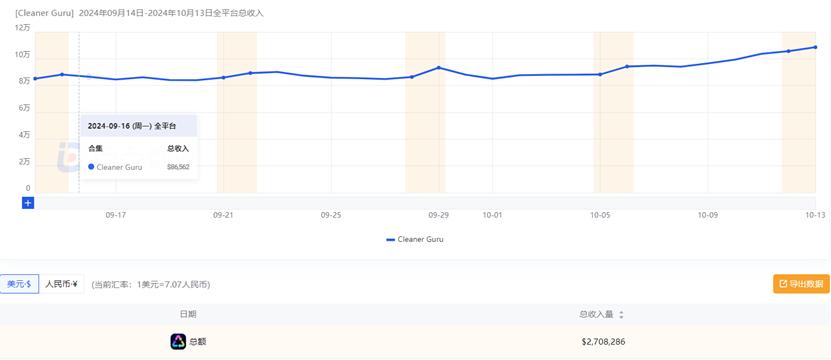Toggle Cleaner Guru series in chart legend
Screen dimensions: 831x360
click(415, 240)
